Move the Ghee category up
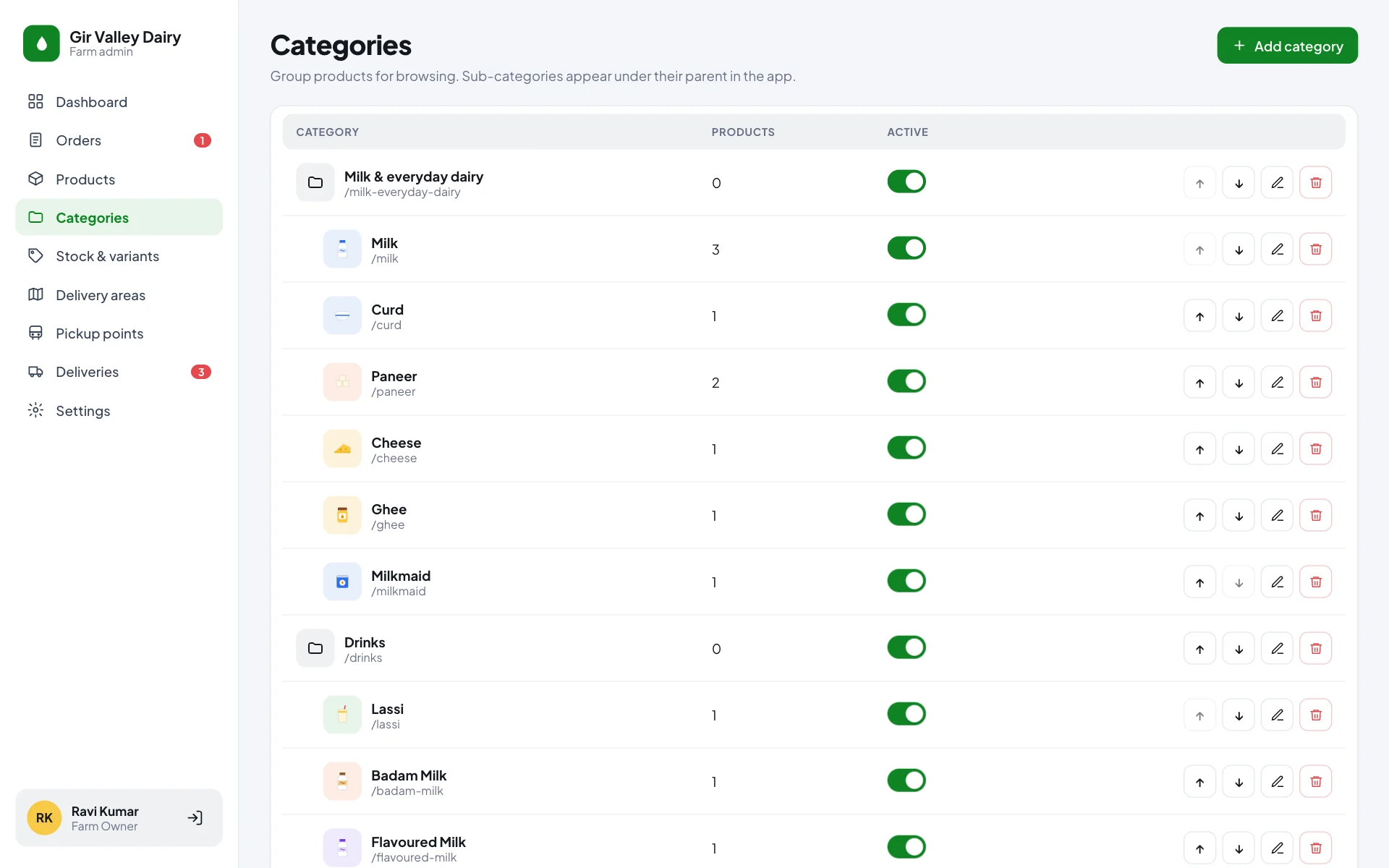This screenshot has width=1389, height=868. pos(1199,516)
